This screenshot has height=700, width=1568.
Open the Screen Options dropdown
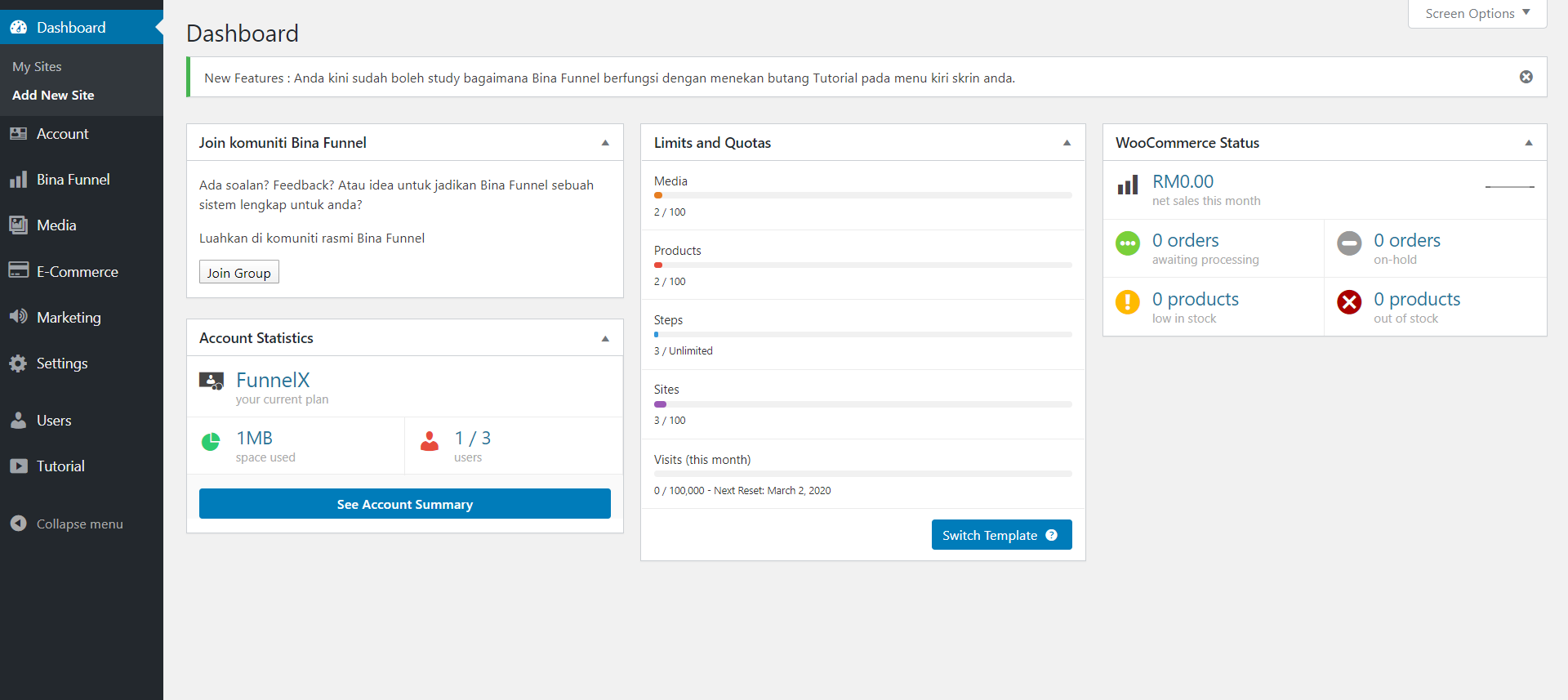tap(1477, 14)
